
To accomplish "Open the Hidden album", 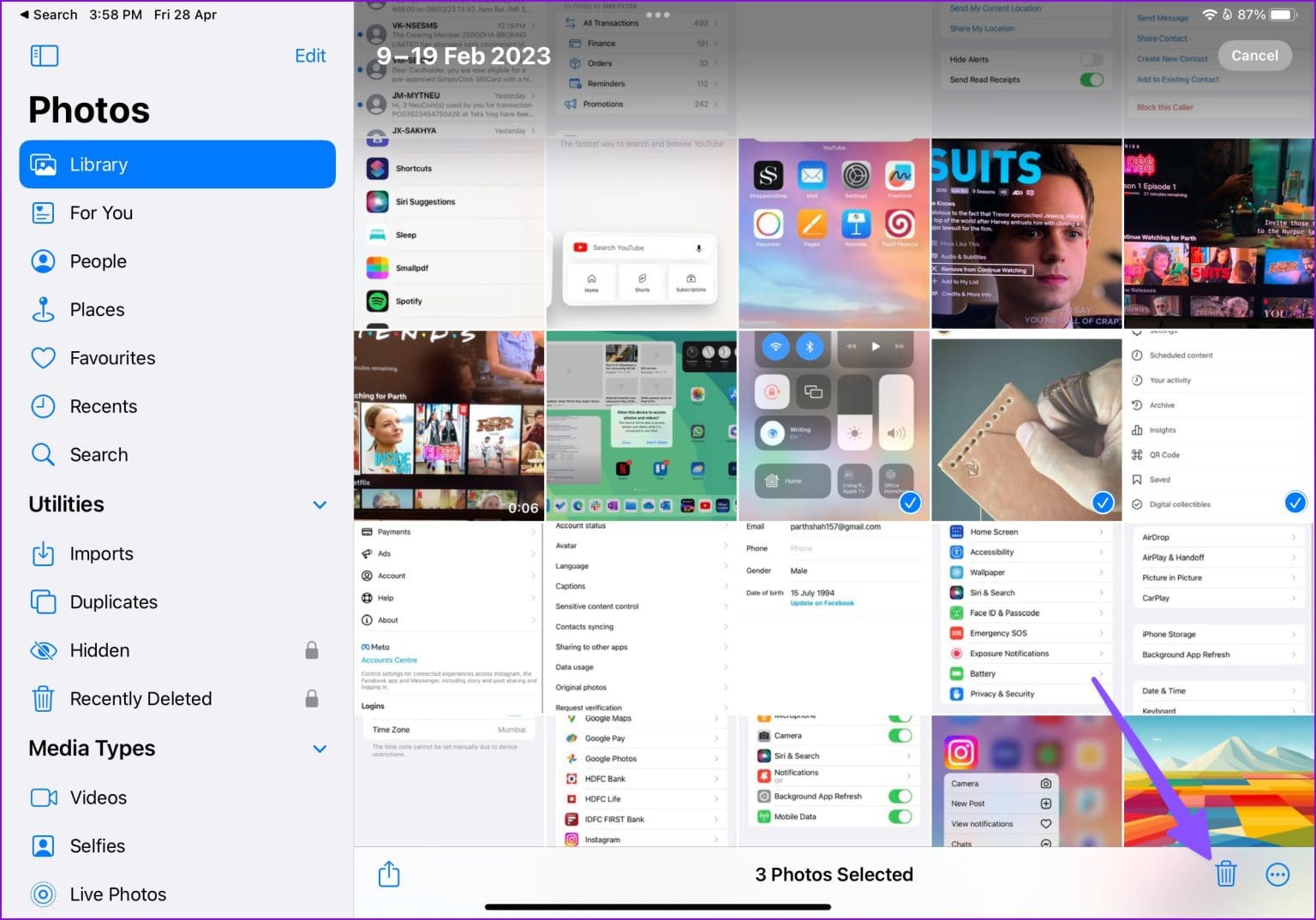I will tap(177, 650).
